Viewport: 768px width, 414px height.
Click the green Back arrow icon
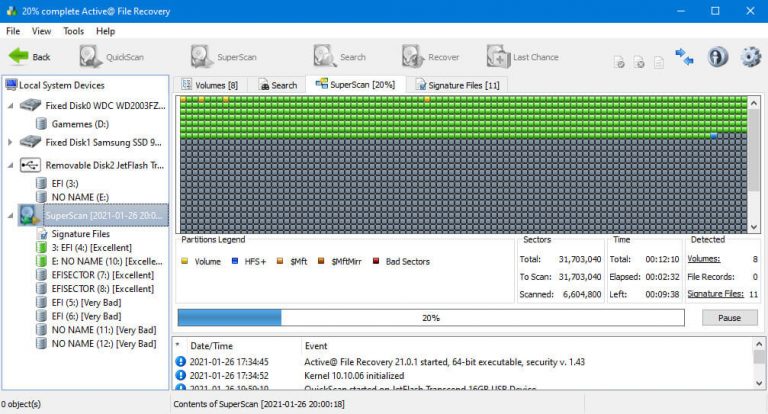(19, 57)
